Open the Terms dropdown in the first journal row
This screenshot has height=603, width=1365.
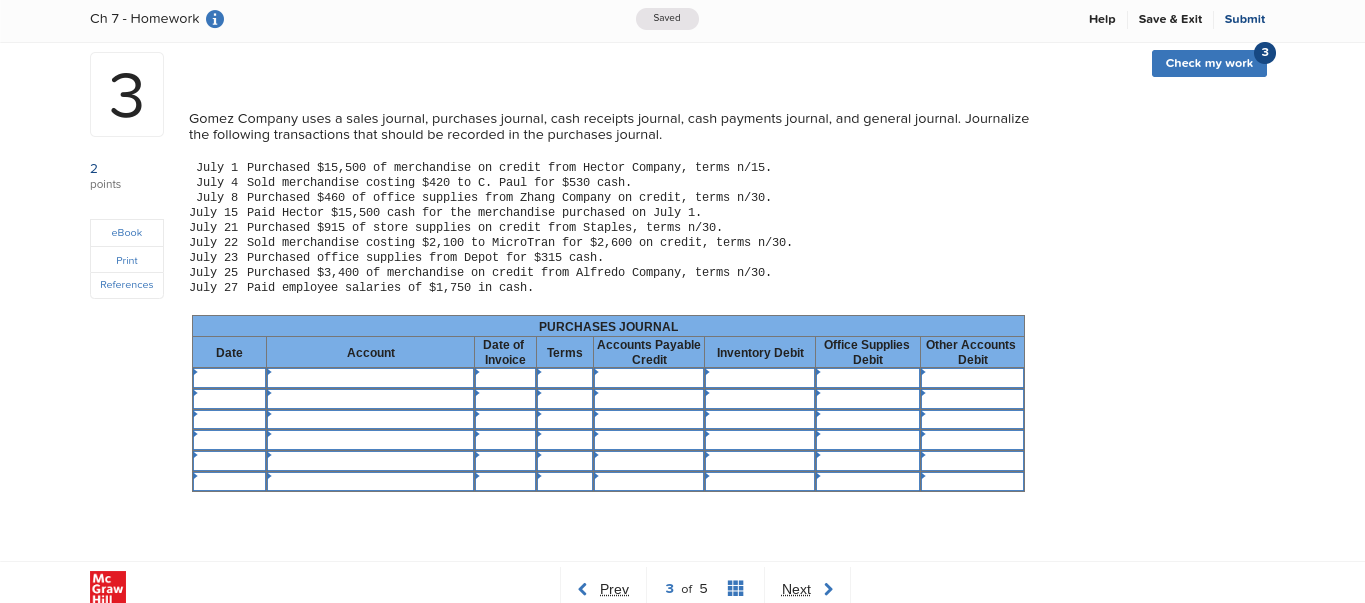(564, 378)
